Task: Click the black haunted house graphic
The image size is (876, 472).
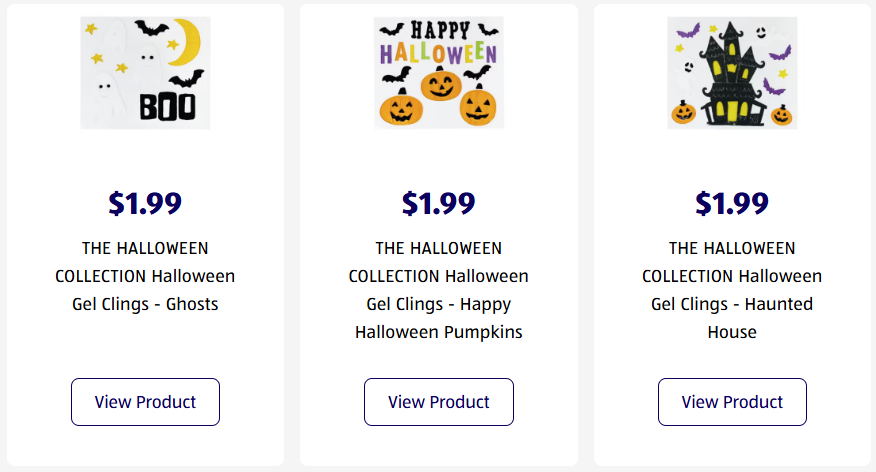Action: click(732, 75)
